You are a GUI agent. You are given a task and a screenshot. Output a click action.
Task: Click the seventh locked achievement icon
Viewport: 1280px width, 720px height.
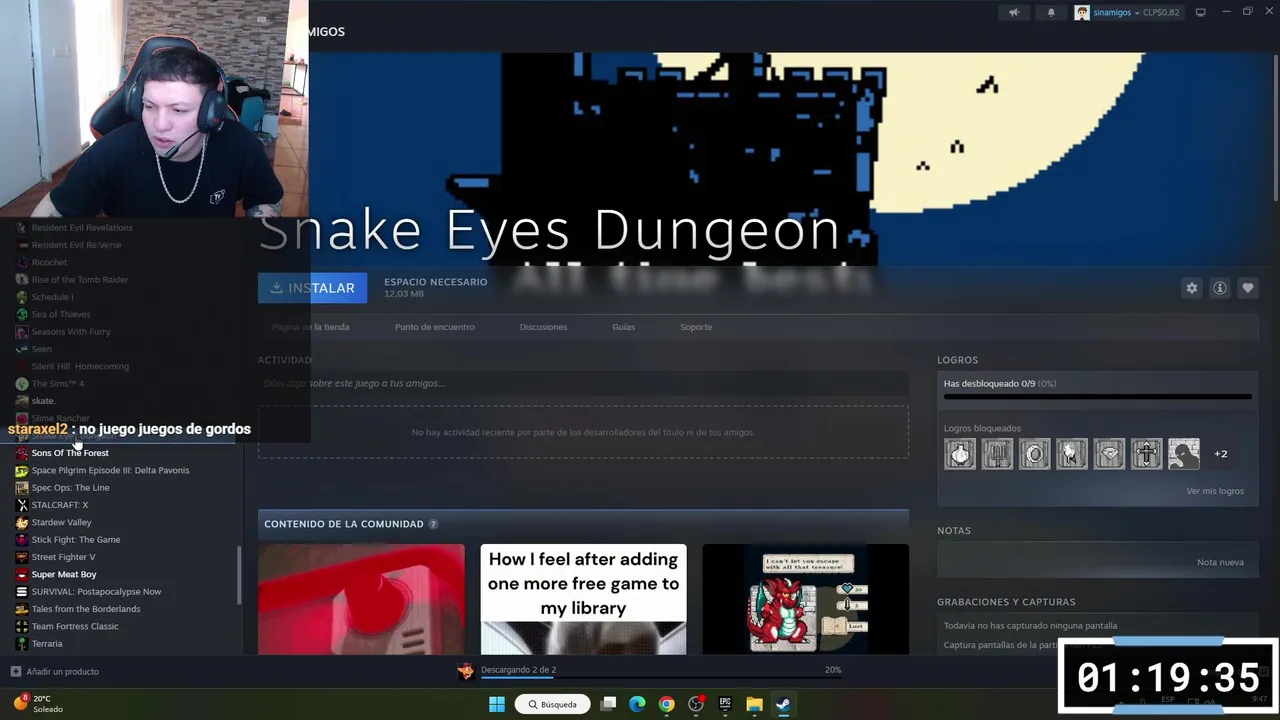click(x=1183, y=454)
